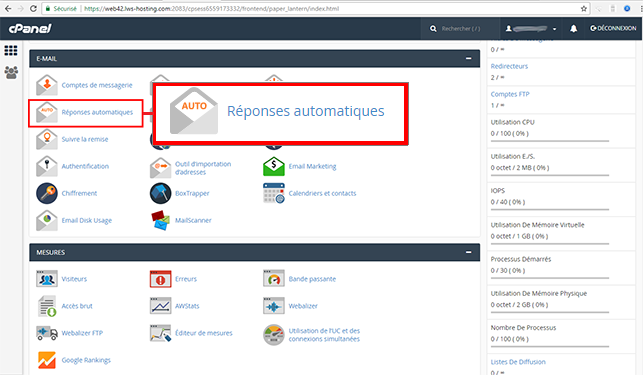This screenshot has height=375, width=643.
Task: Click the Réponses automatiques envelope icon
Action: pyautogui.click(x=47, y=112)
